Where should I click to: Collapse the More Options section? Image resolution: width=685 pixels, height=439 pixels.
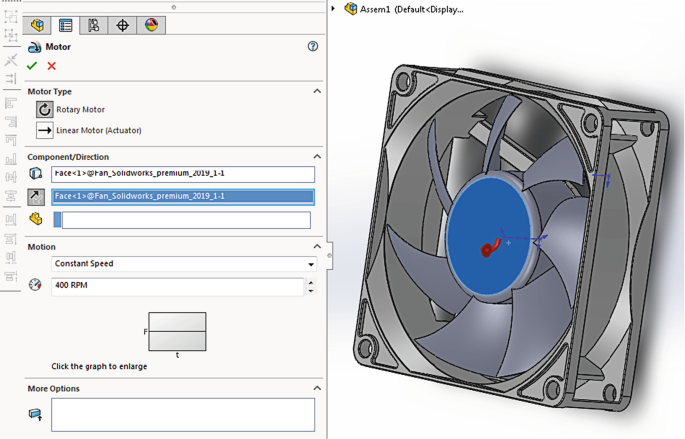317,388
